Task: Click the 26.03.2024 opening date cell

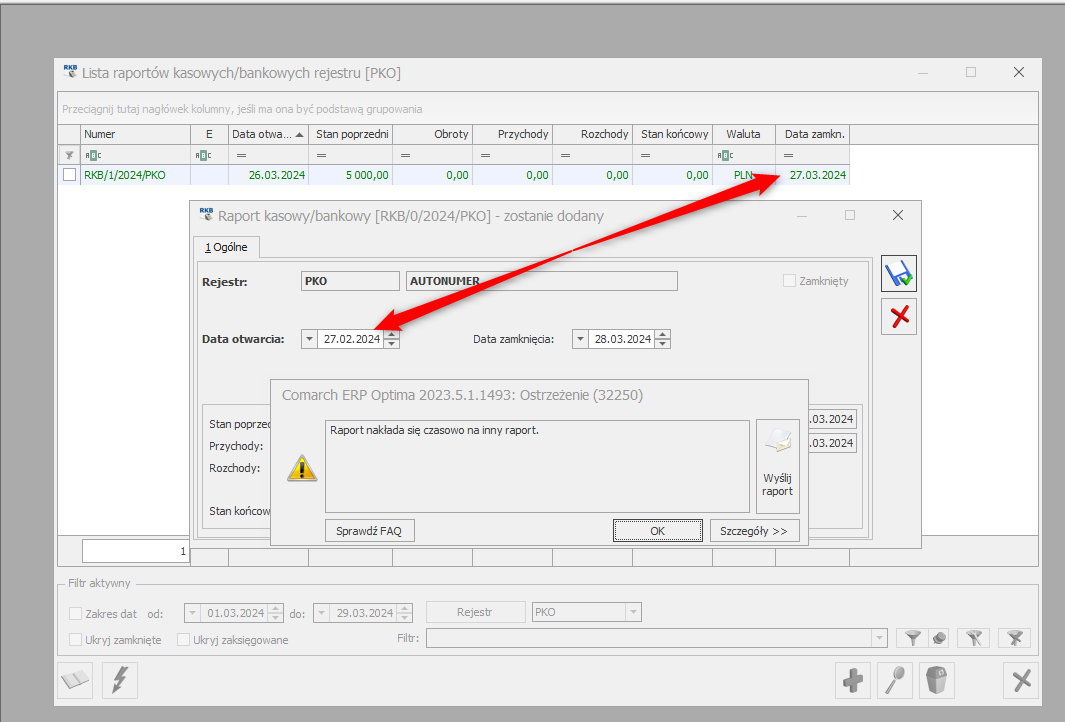Action: click(268, 175)
